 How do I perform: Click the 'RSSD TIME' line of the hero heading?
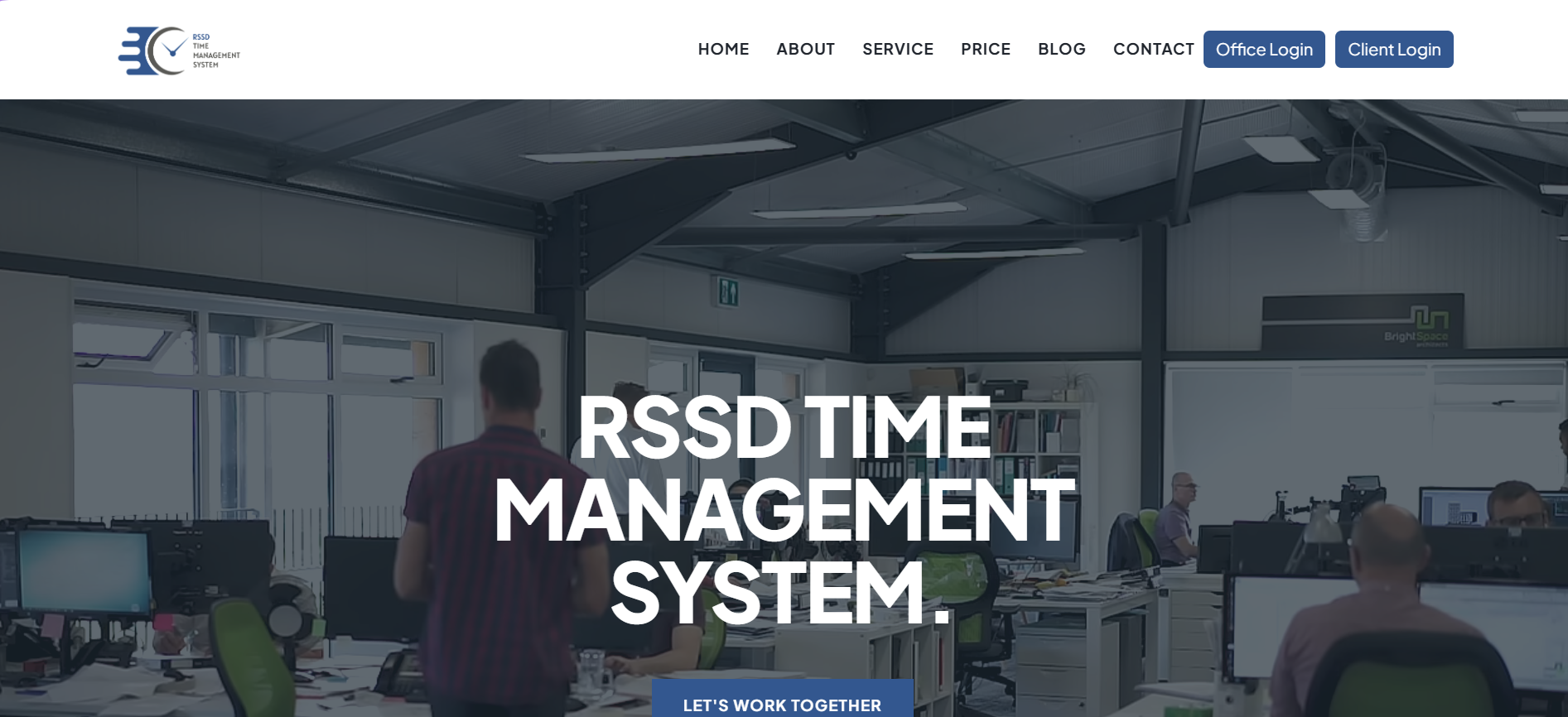click(x=784, y=428)
